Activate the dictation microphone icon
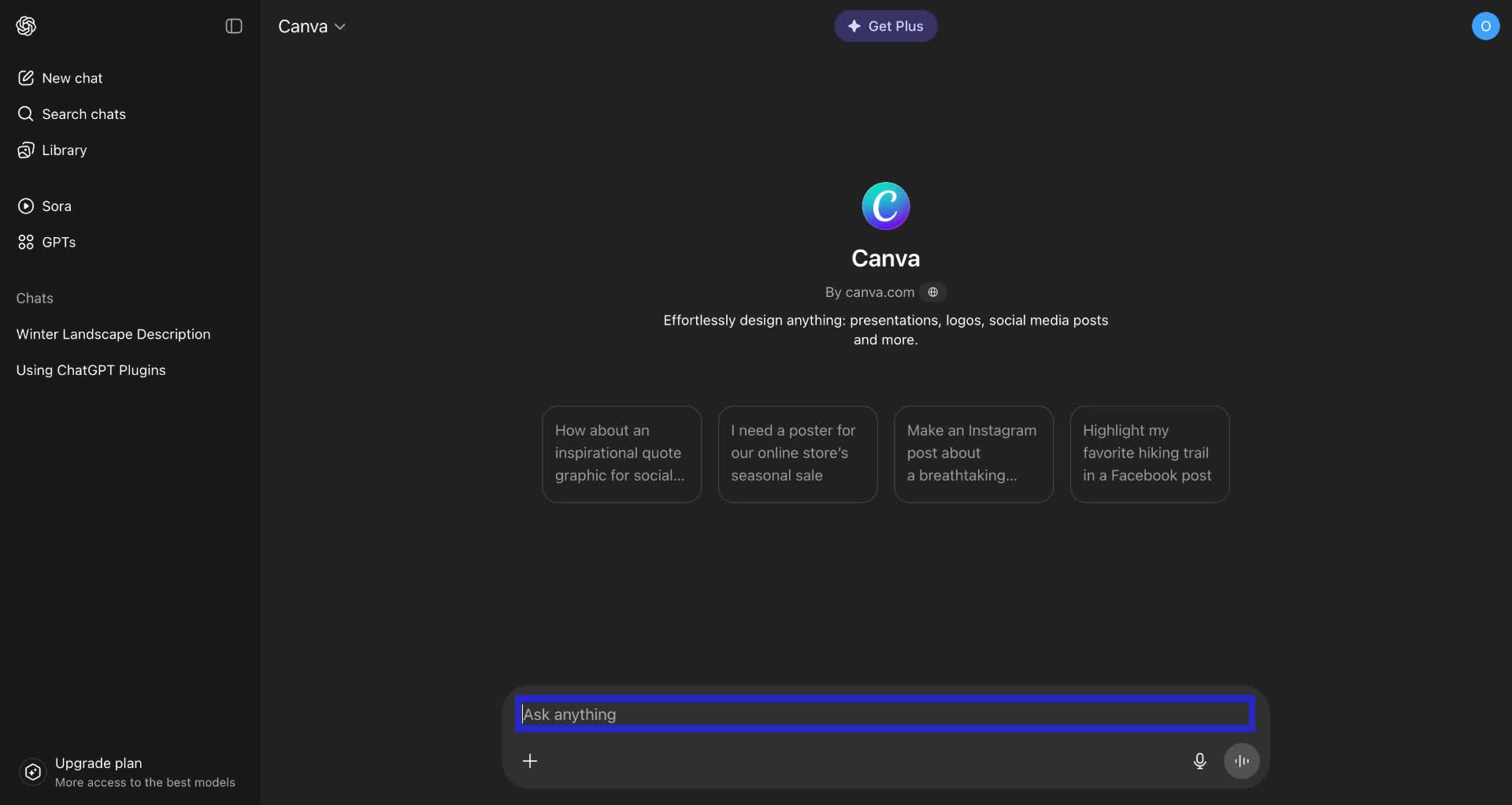Viewport: 1512px width, 805px height. (1199, 761)
